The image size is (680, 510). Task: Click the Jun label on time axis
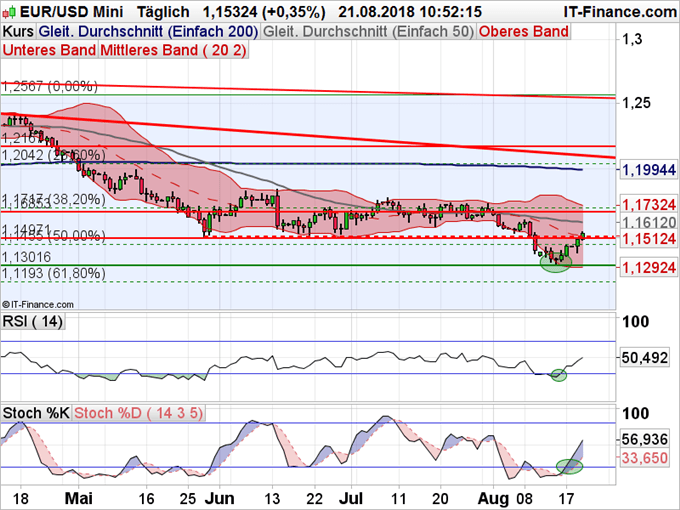pyautogui.click(x=219, y=498)
